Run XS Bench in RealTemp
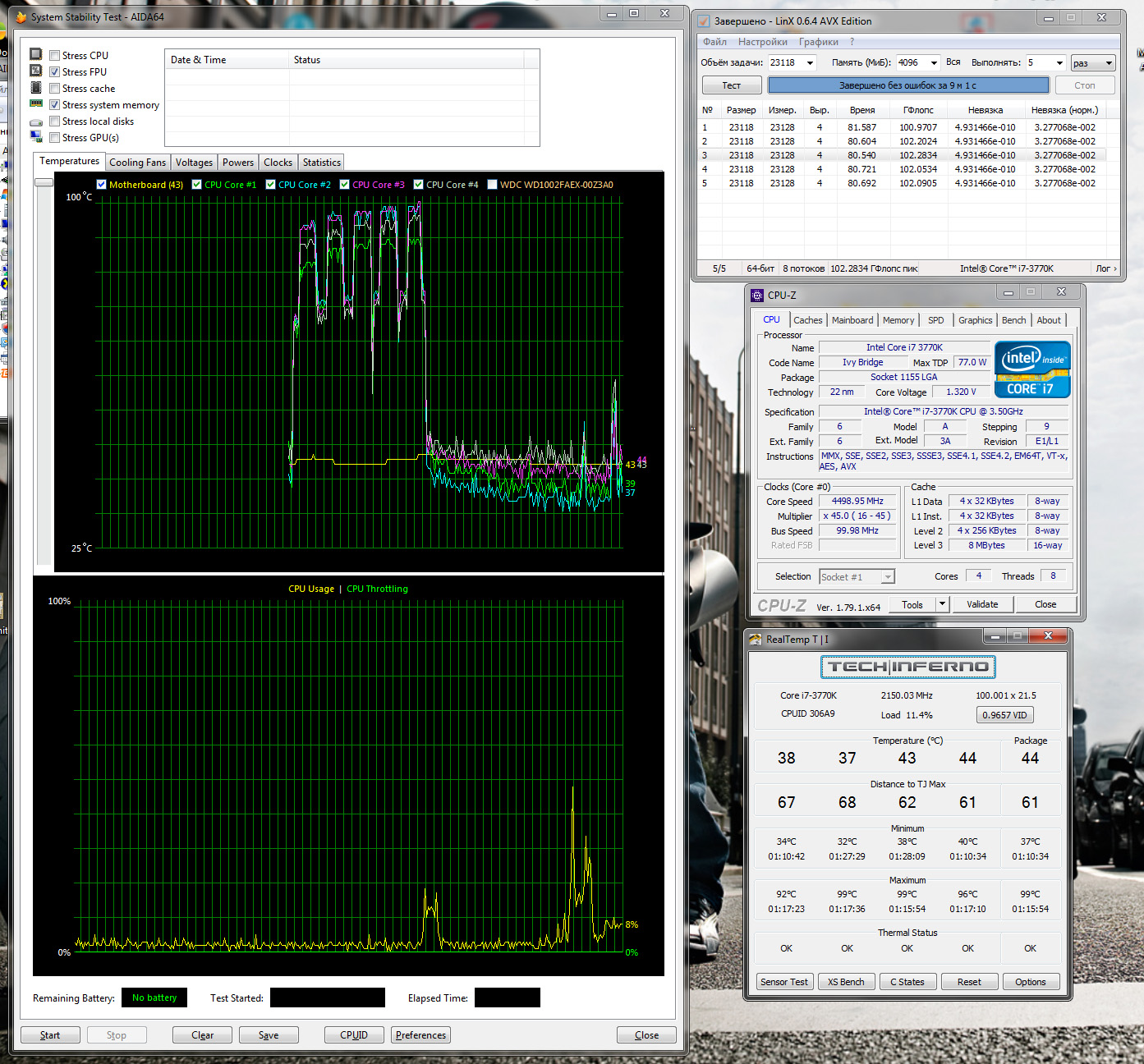The width and height of the screenshot is (1144, 1064). (846, 982)
